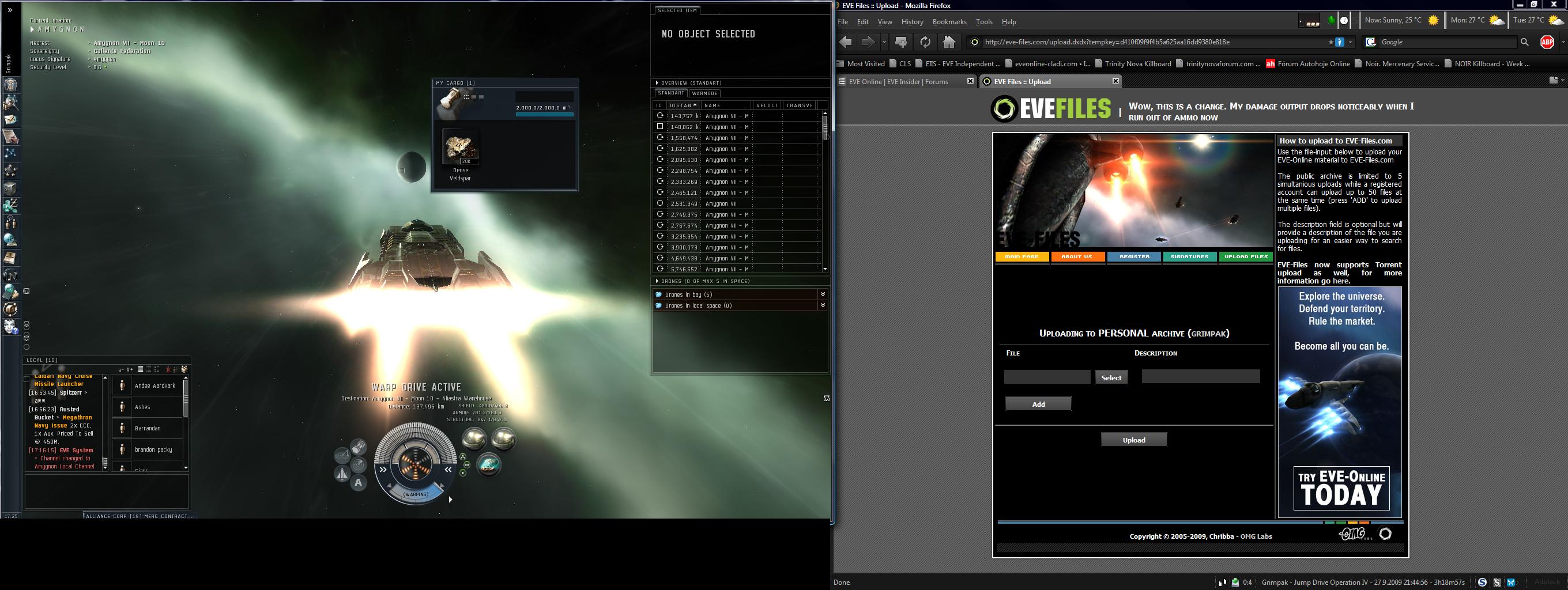Click the Upload button
The height and width of the screenshot is (590, 1568).
(1134, 440)
